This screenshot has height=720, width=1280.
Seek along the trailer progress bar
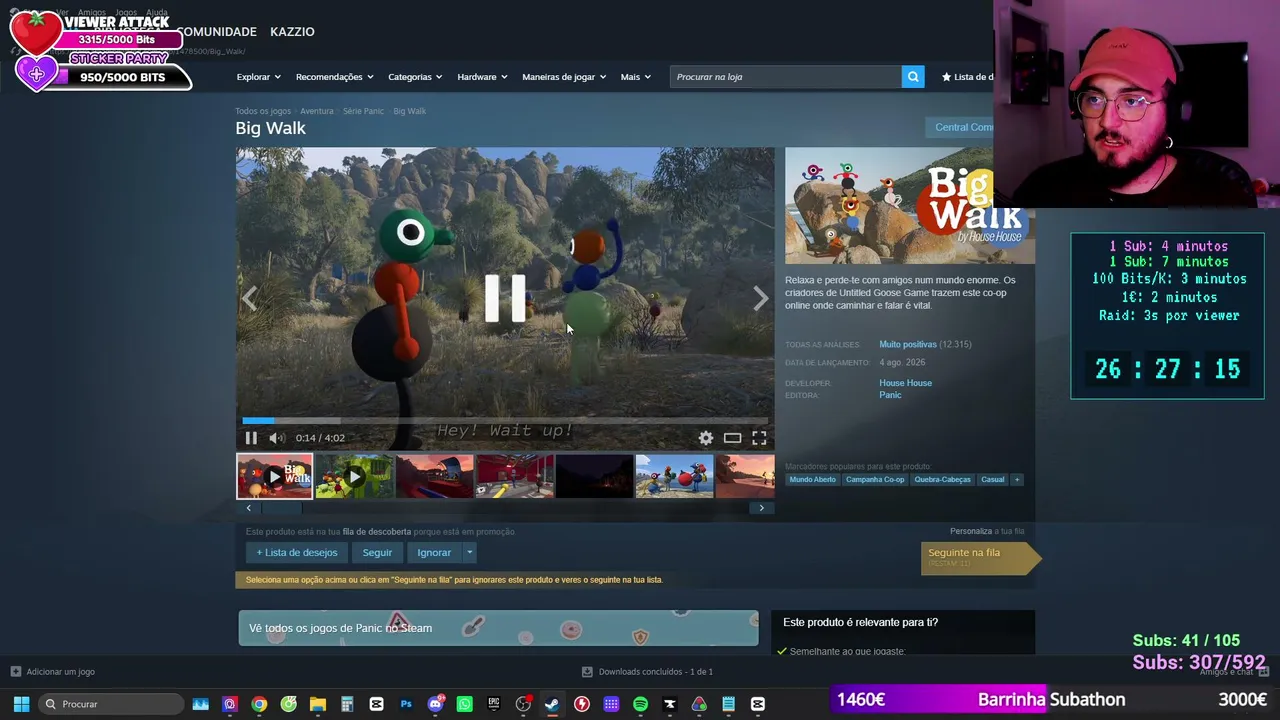coord(505,420)
